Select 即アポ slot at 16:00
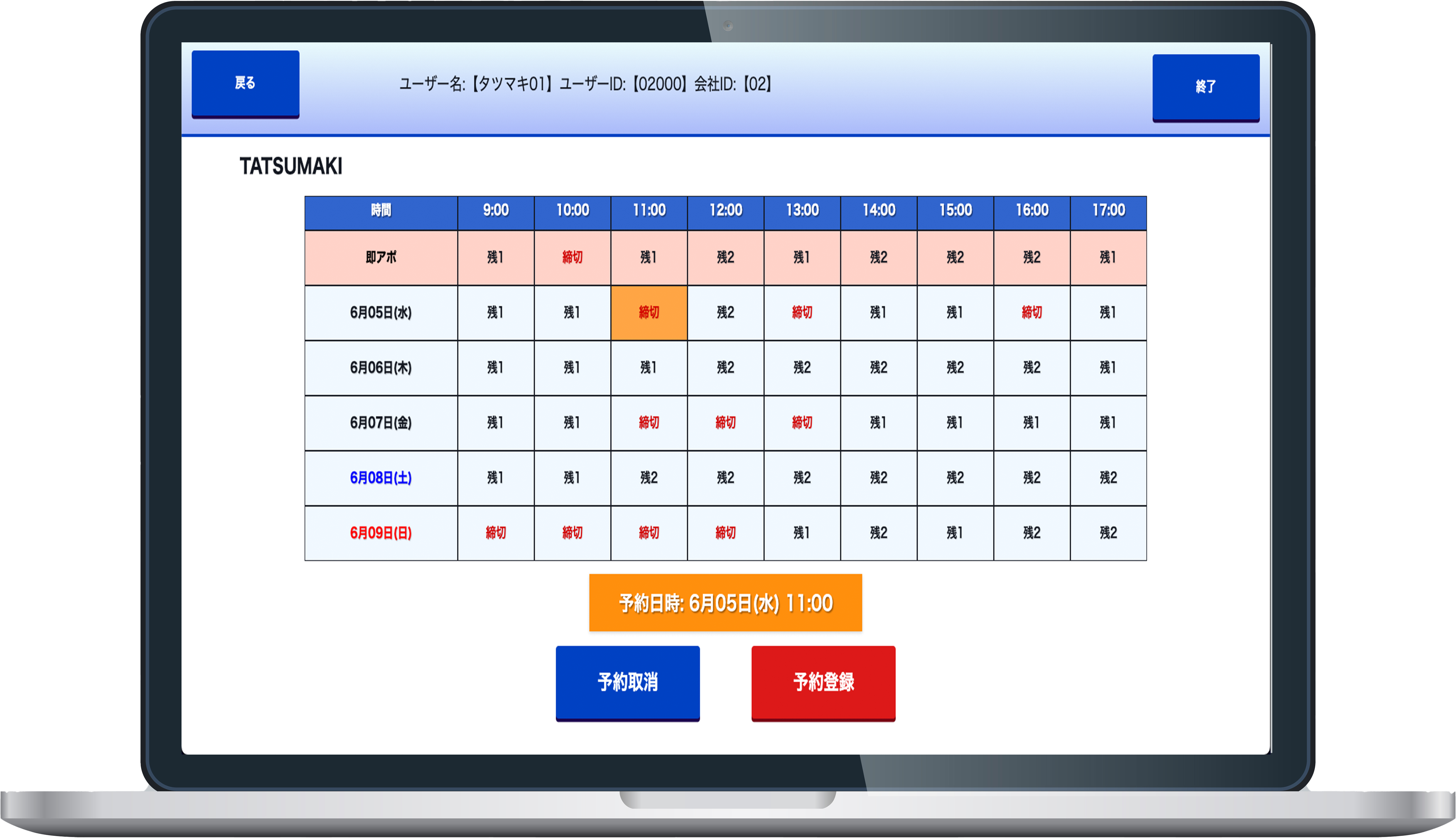The height and width of the screenshot is (838, 1456). click(1031, 257)
